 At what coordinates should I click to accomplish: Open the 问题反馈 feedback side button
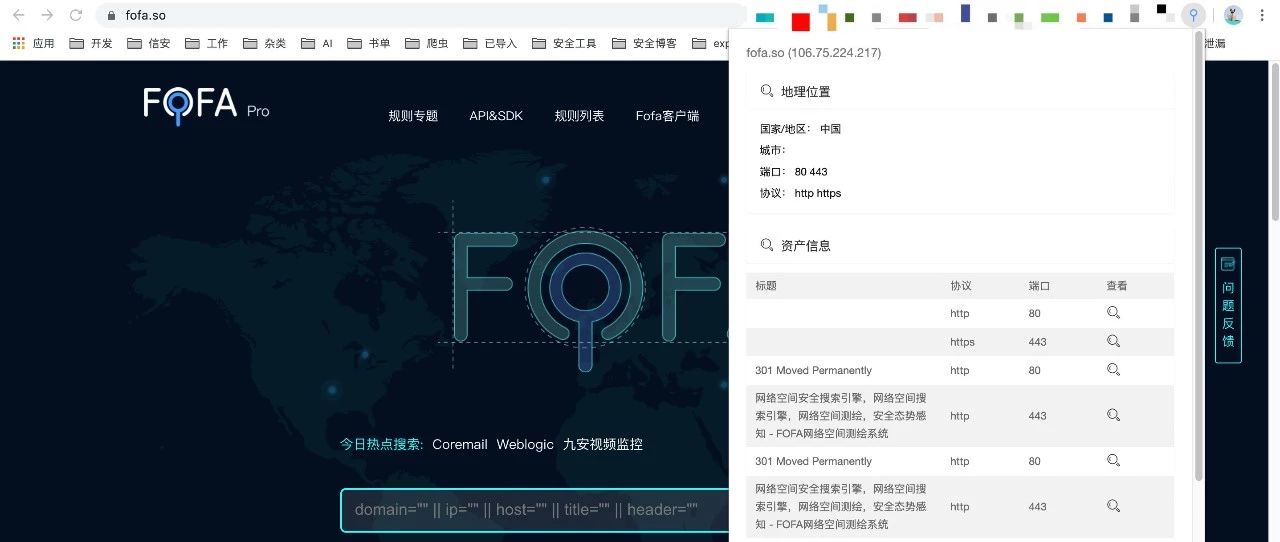tap(1228, 305)
